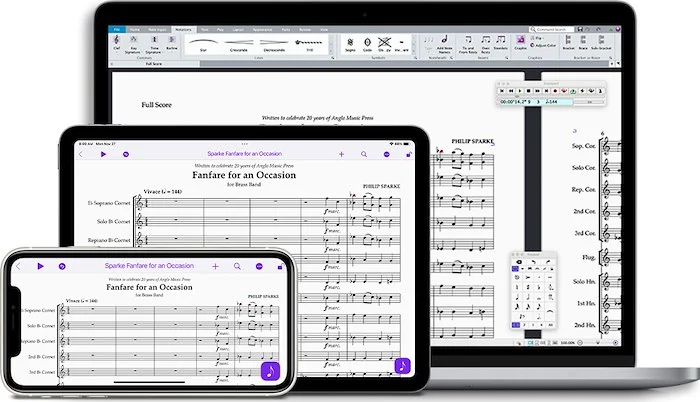The width and height of the screenshot is (700, 402).
Task: Select the Notations ribbon tab
Action: [x=183, y=29]
